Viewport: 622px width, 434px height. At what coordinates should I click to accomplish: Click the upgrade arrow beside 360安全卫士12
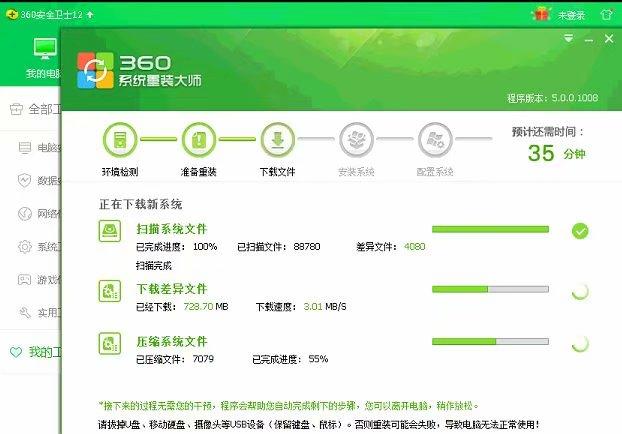(90, 15)
